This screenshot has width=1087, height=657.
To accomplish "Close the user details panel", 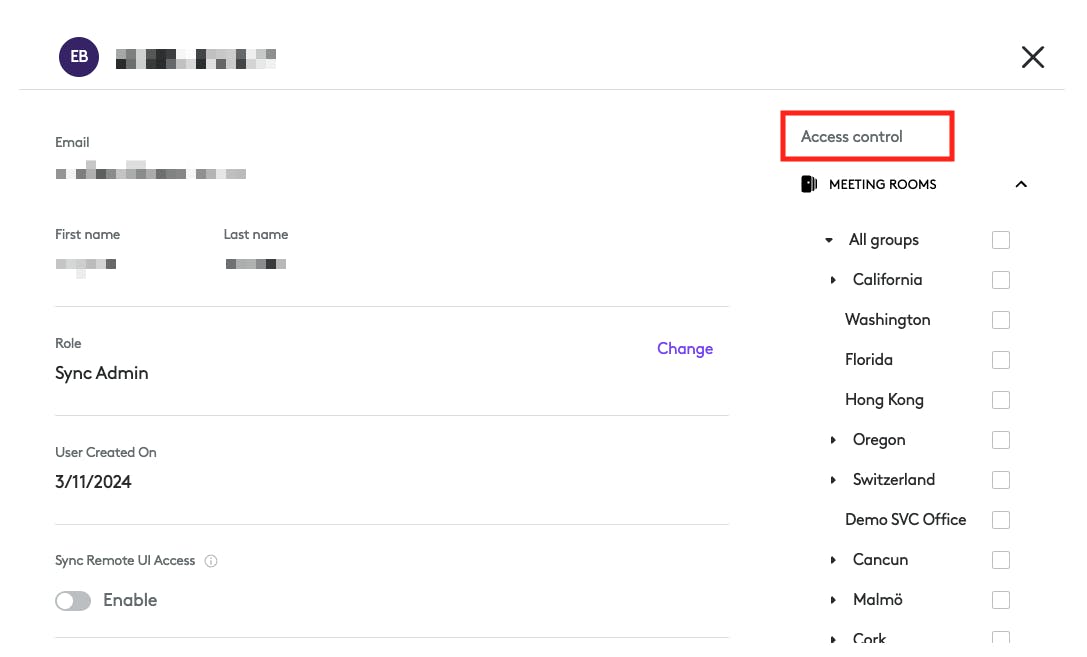I will pyautogui.click(x=1032, y=57).
